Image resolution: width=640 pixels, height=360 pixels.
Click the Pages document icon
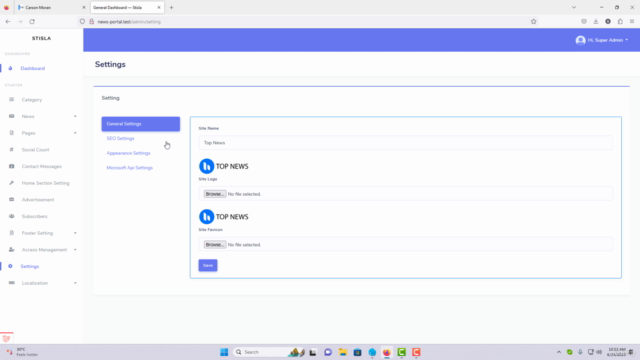[11, 133]
